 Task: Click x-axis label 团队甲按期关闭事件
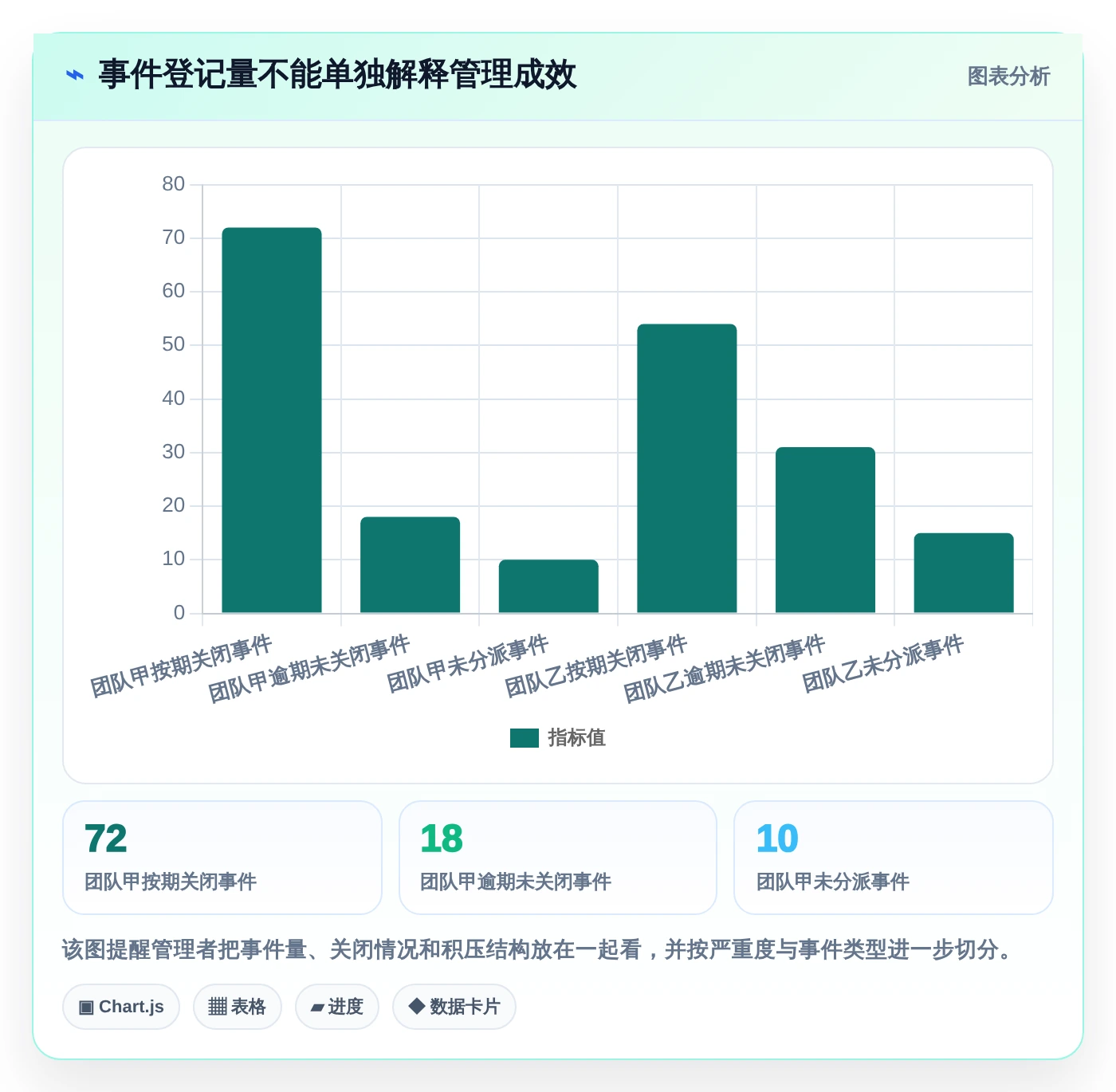(181, 666)
